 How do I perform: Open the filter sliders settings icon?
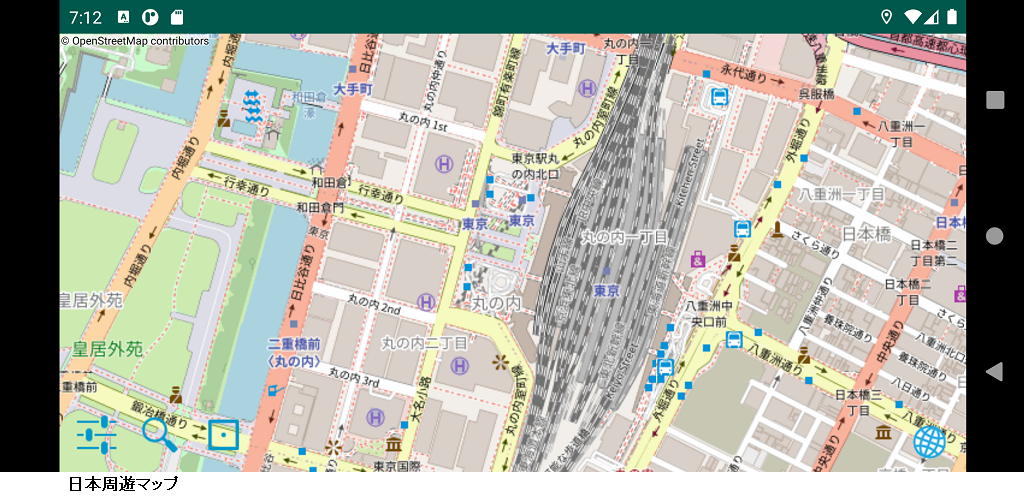coord(97,433)
